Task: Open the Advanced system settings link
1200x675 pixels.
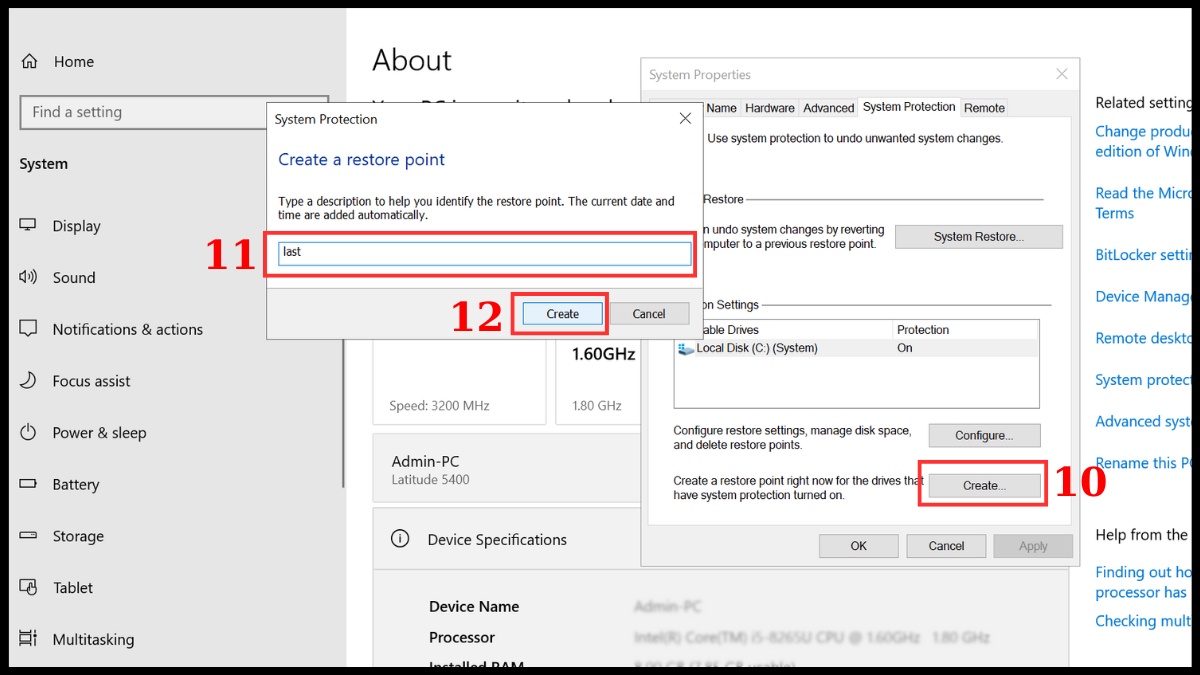Action: 1143,421
